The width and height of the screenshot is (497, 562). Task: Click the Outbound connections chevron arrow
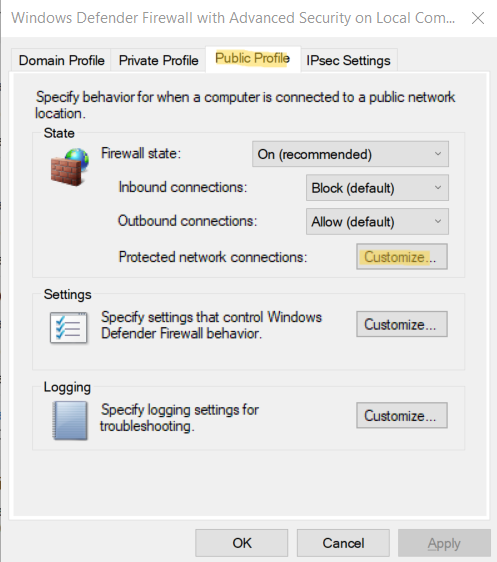(x=438, y=222)
